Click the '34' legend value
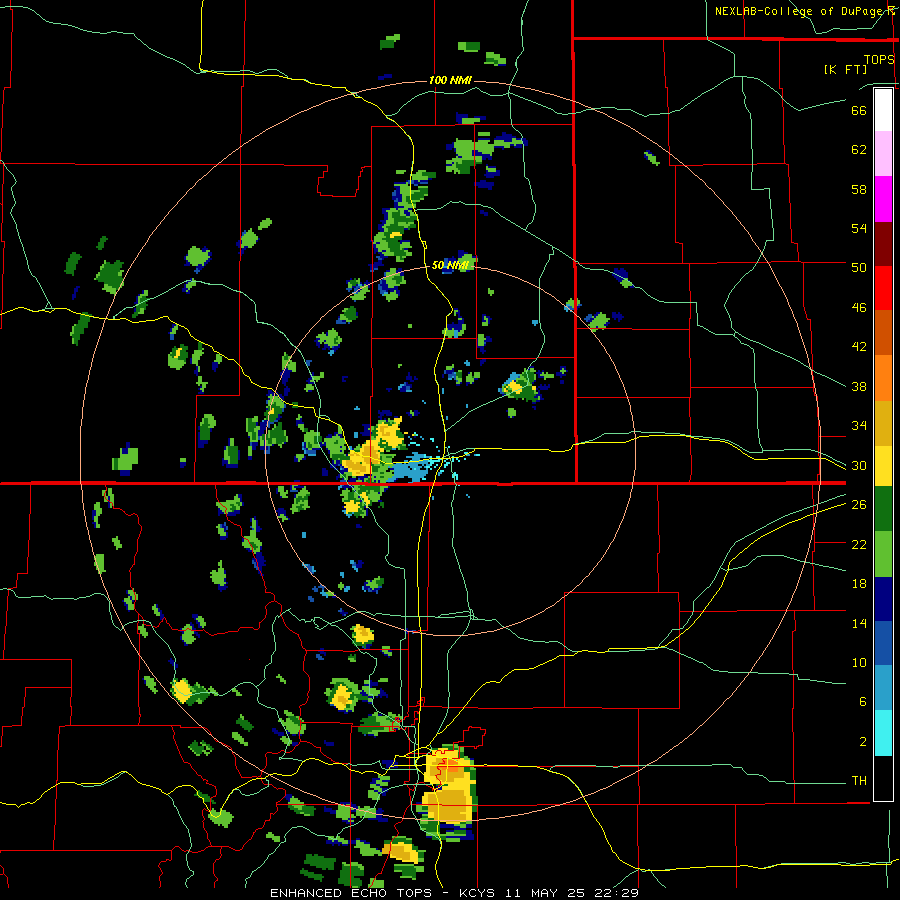900x900 pixels. (859, 425)
